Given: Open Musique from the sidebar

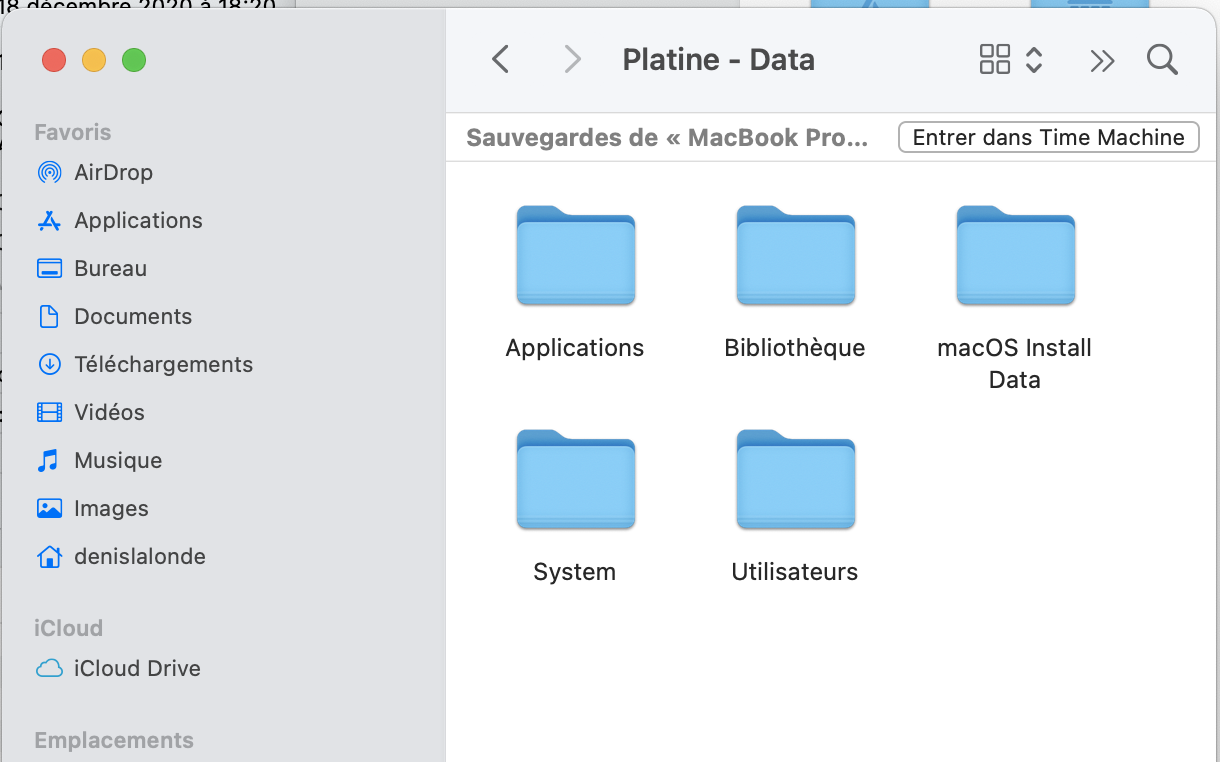Looking at the screenshot, I should point(117,460).
